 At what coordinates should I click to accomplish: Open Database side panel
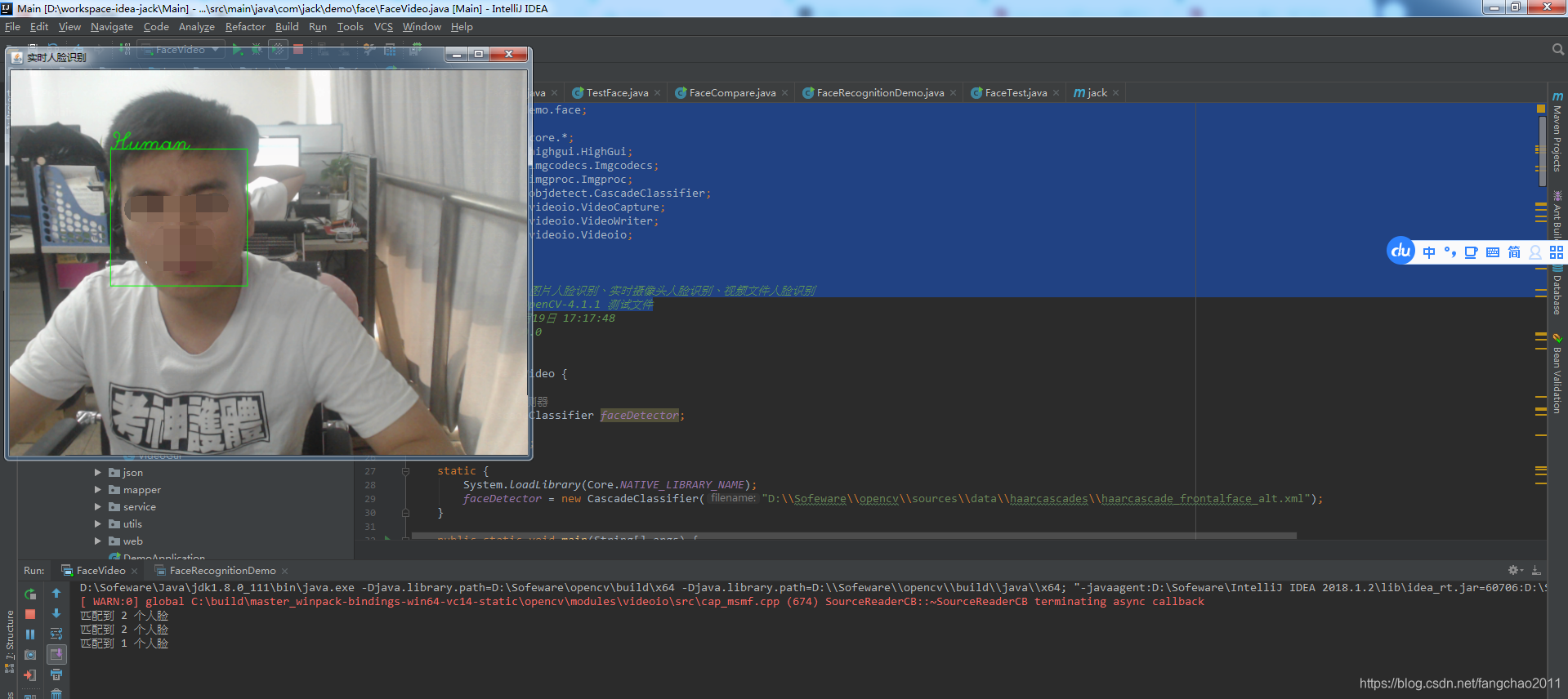pyautogui.click(x=1557, y=290)
